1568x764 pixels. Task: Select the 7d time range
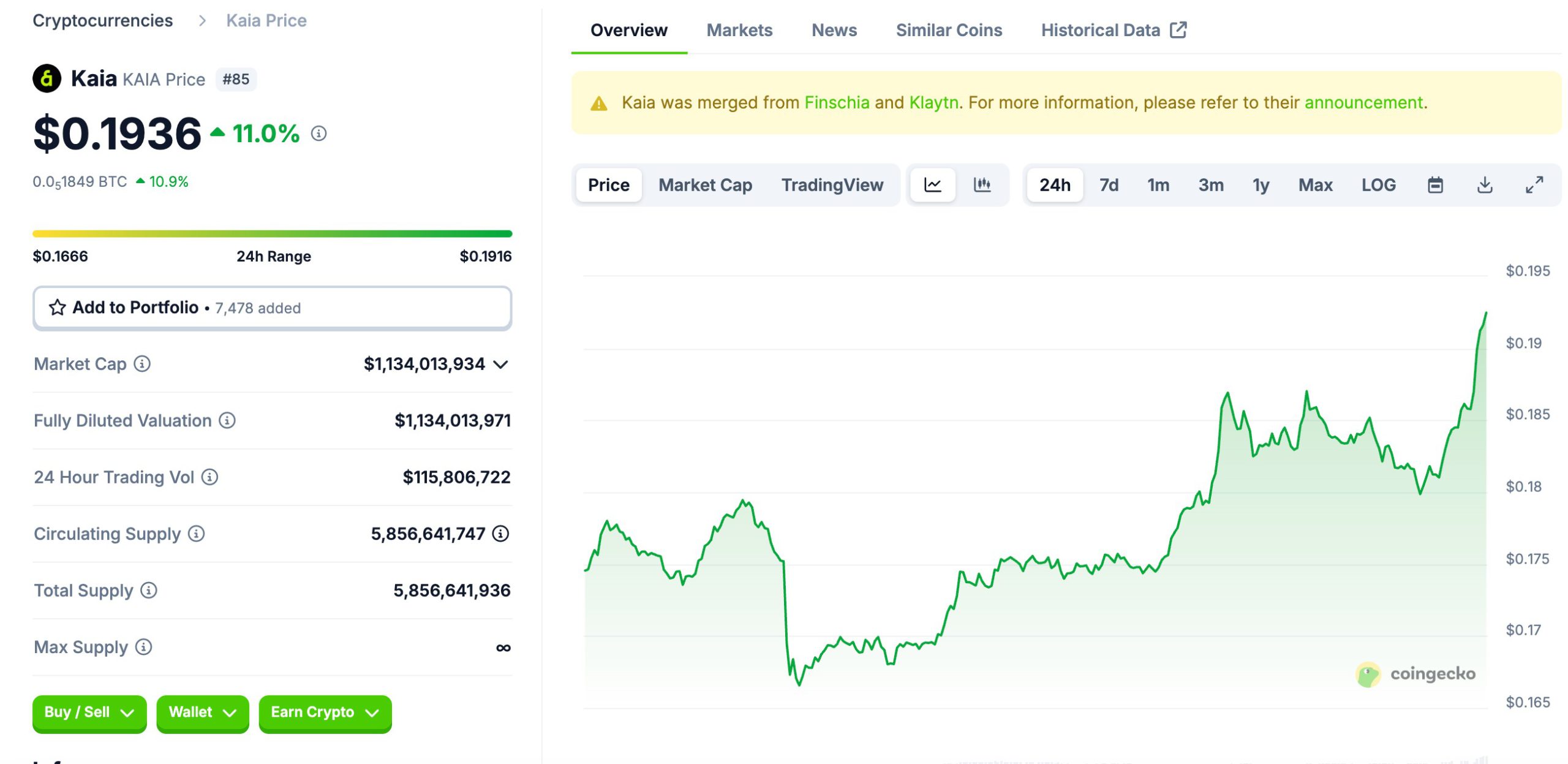[1108, 184]
